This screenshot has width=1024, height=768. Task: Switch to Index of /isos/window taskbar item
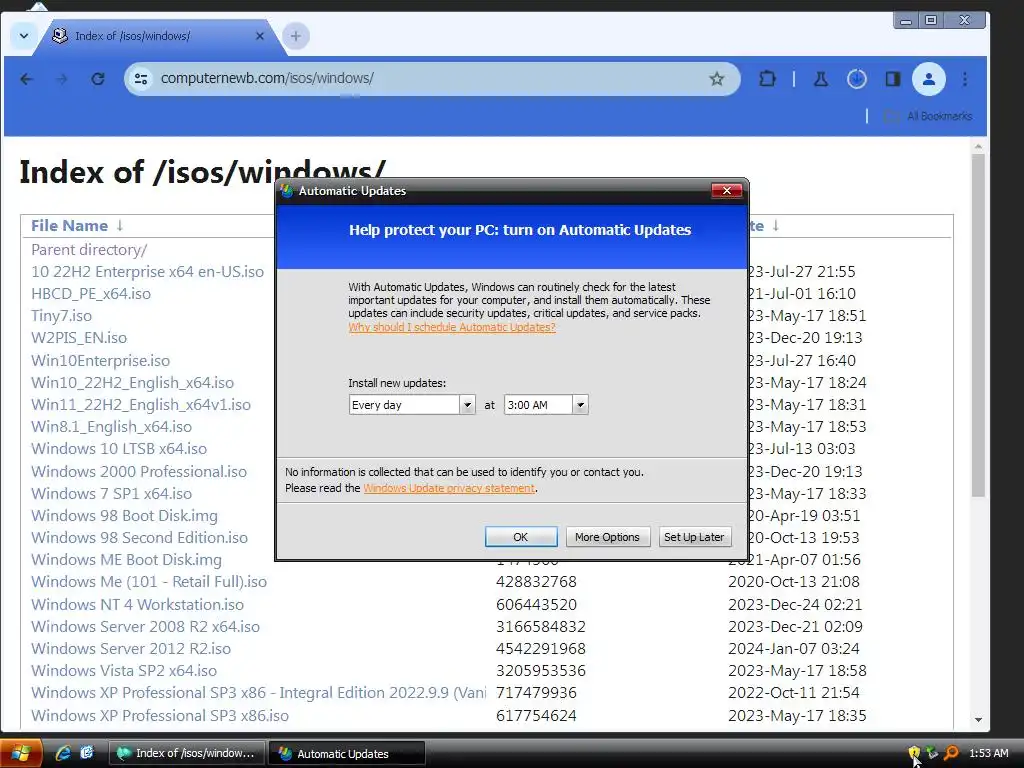coord(187,753)
